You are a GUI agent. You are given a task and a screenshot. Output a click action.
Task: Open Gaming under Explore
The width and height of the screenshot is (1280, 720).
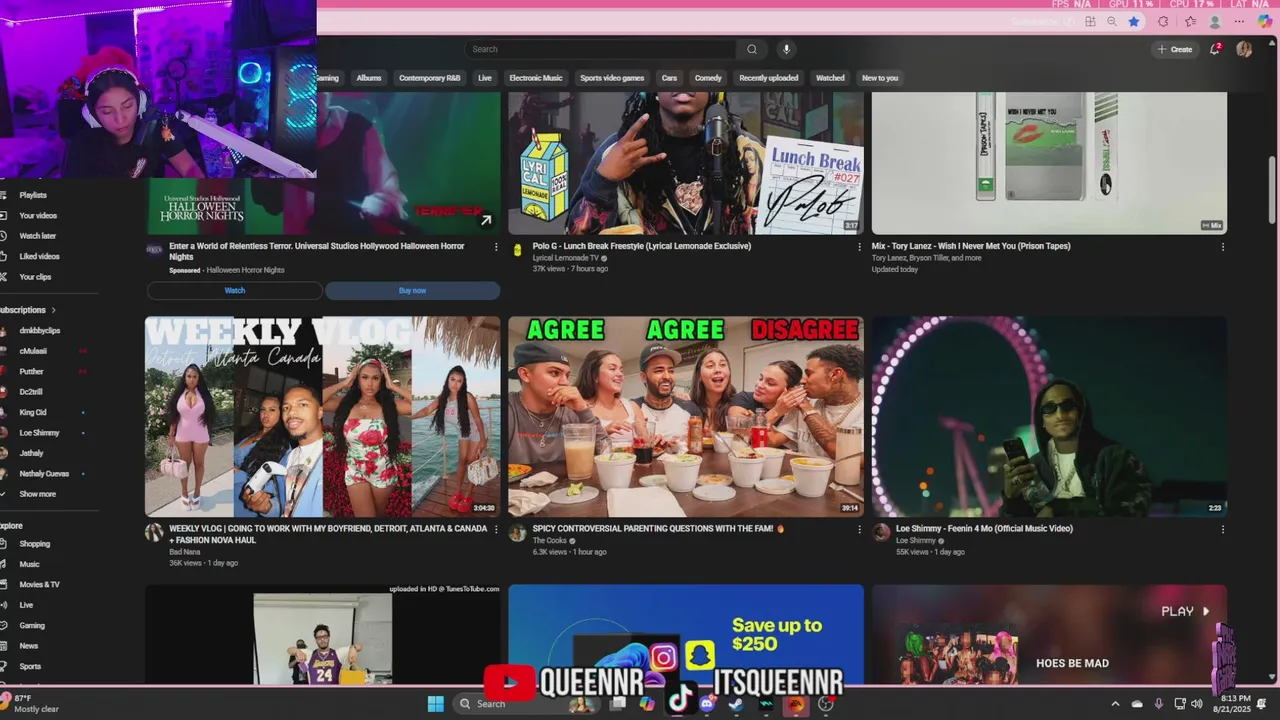[x=30, y=625]
